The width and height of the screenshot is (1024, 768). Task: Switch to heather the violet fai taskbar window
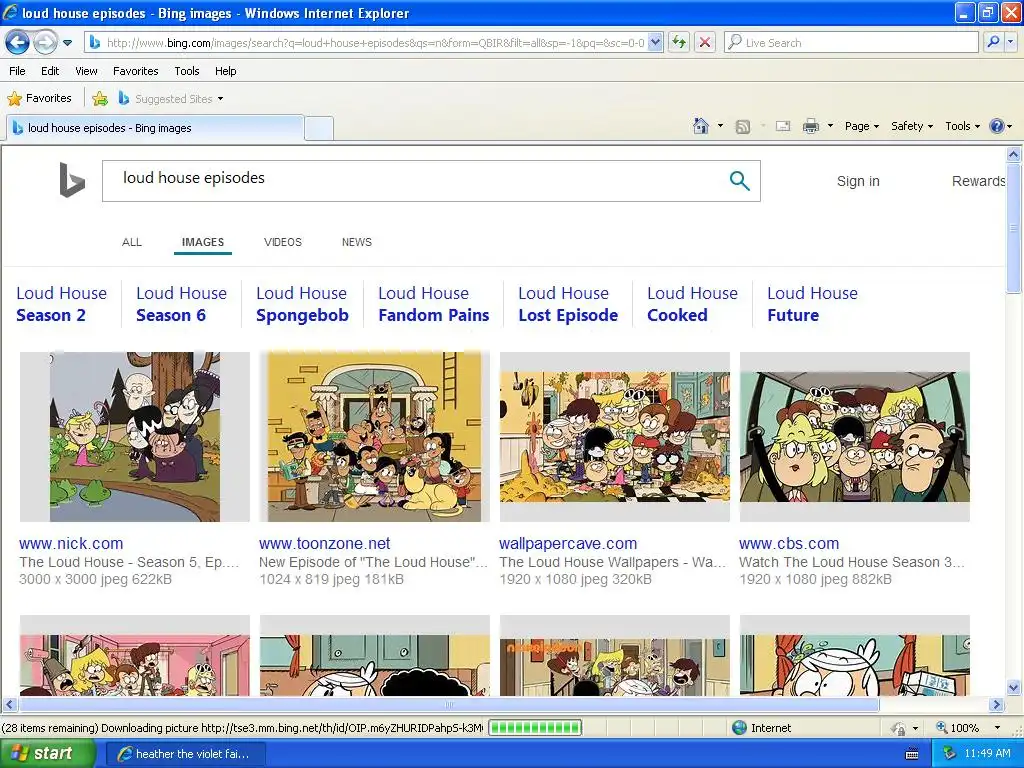coord(185,754)
